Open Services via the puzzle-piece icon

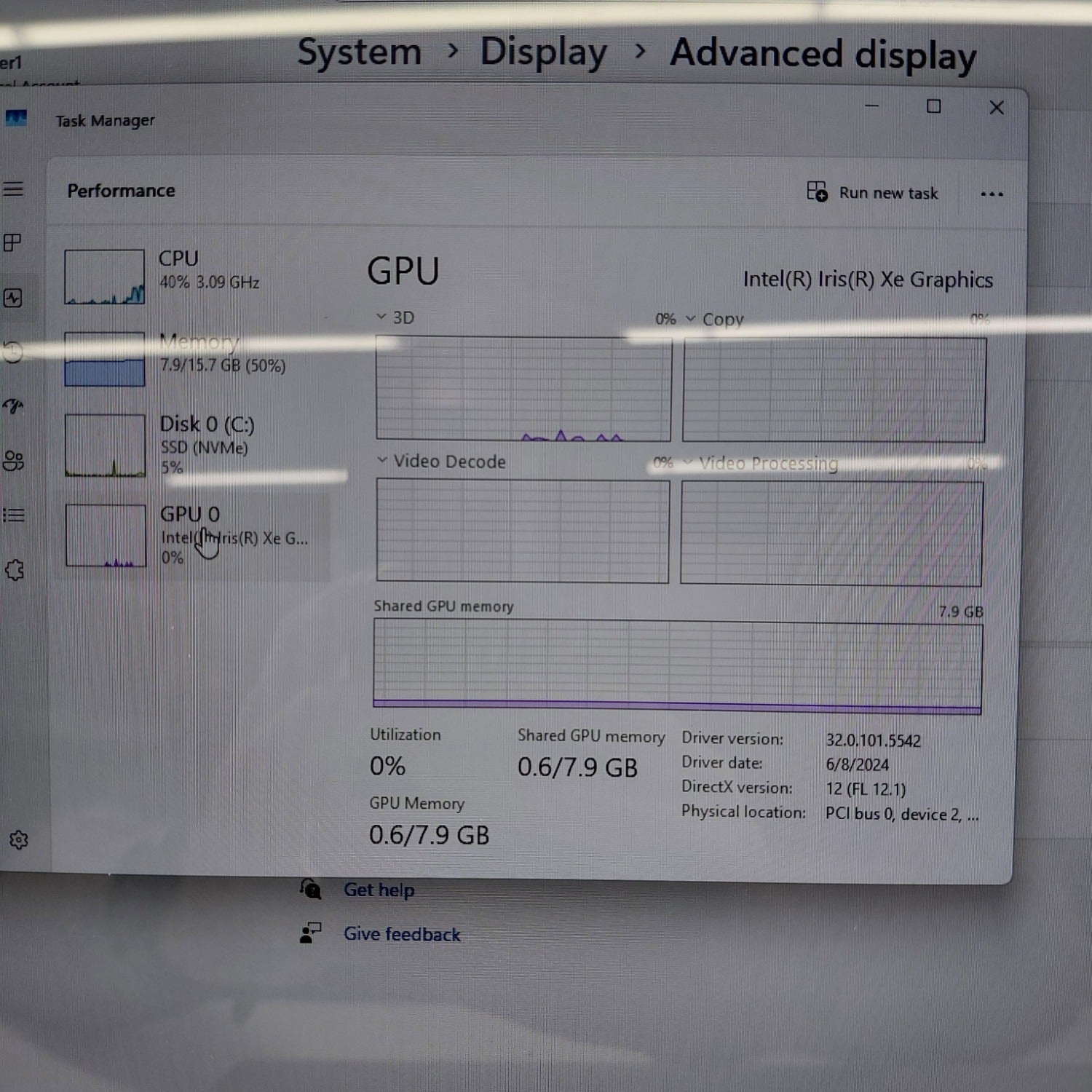pos(15,570)
